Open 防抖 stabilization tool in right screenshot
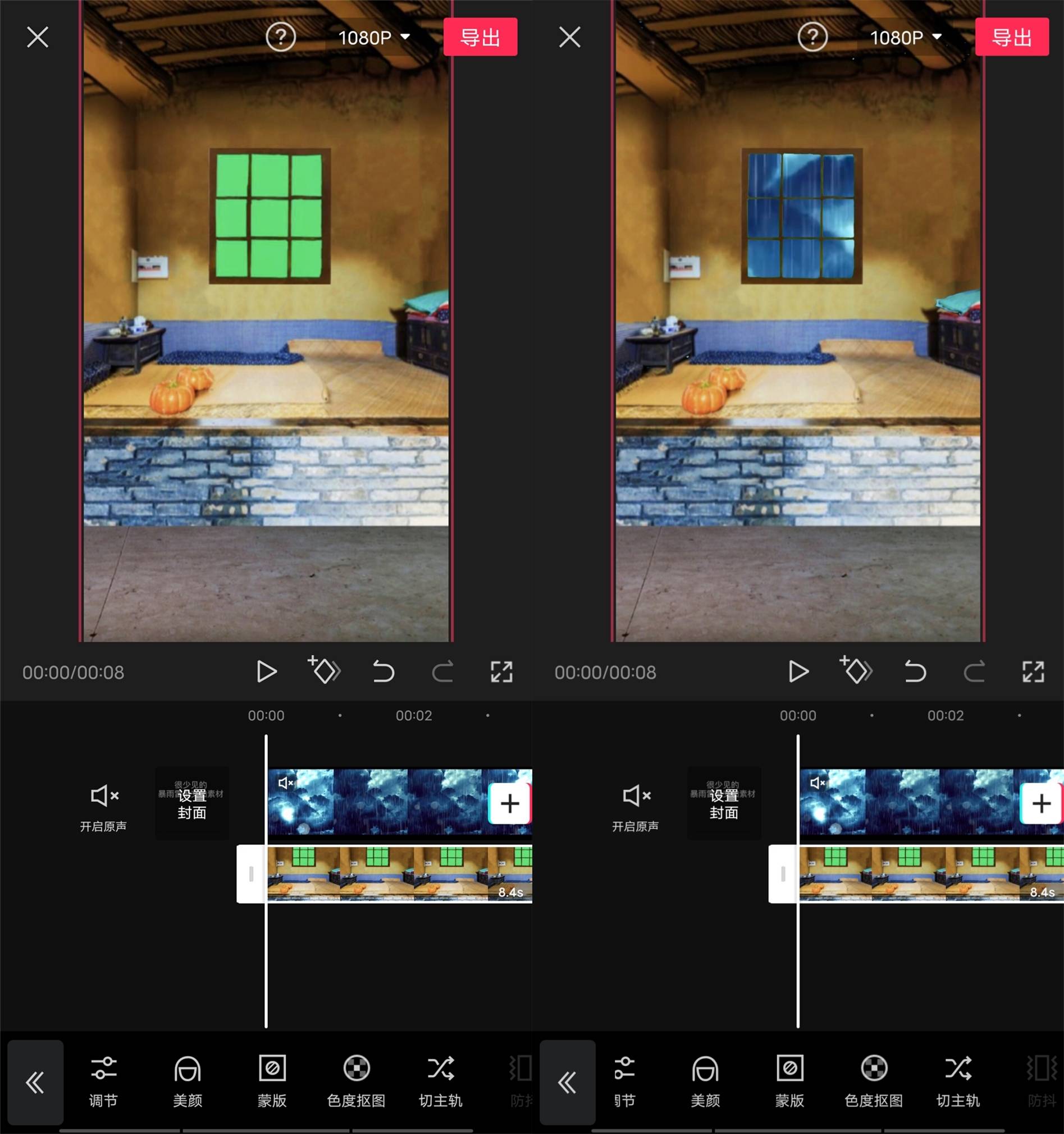1064x1134 pixels. tap(1042, 1082)
